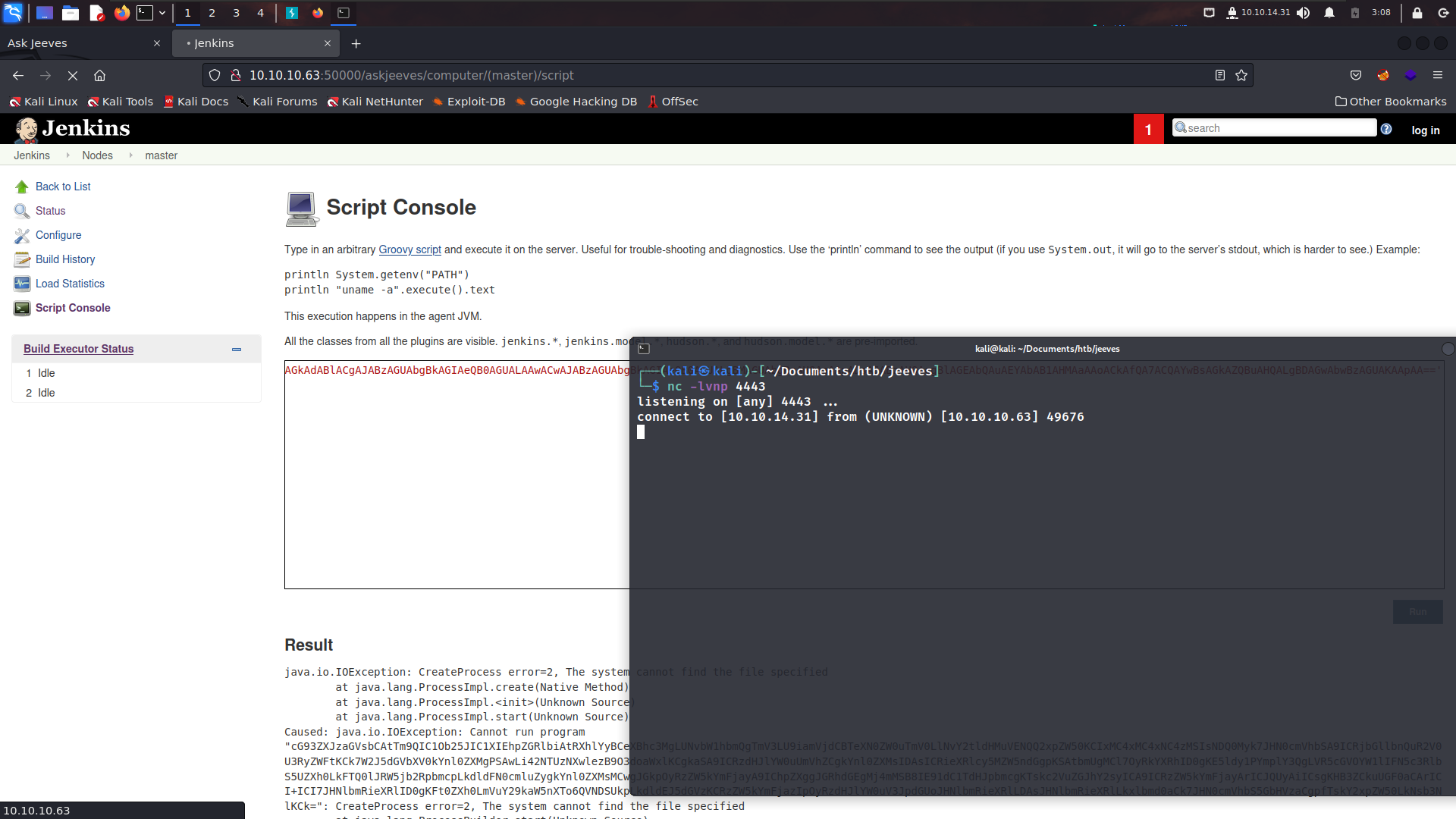Close the Jenkins tab
This screenshot has height=819, width=1456.
(328, 43)
